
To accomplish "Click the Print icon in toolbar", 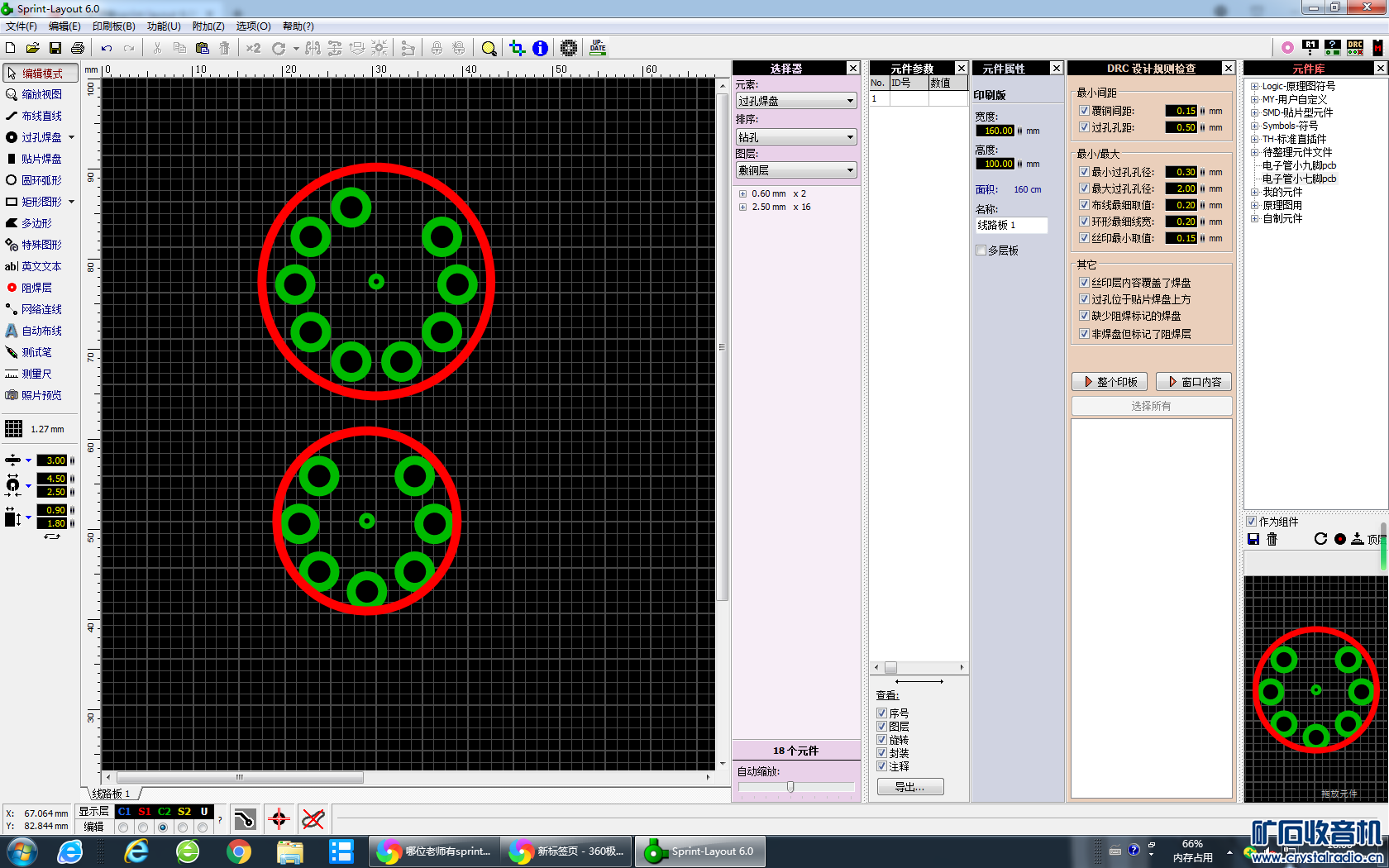I will click(x=78, y=48).
